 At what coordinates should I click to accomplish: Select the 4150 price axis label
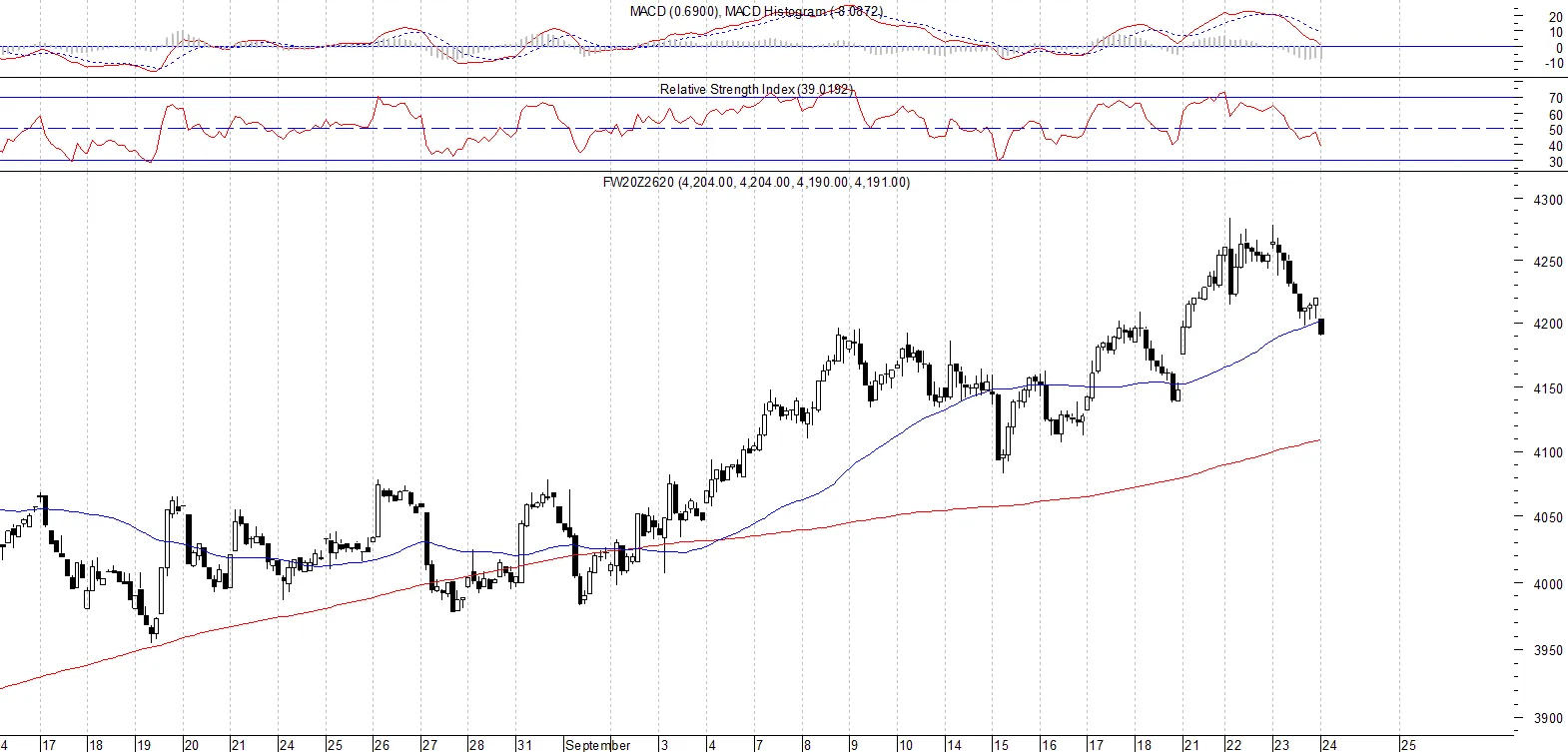(1548, 388)
